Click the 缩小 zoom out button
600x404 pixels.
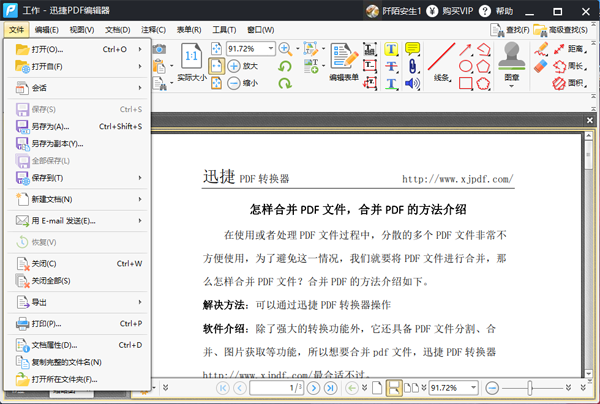(x=243, y=83)
